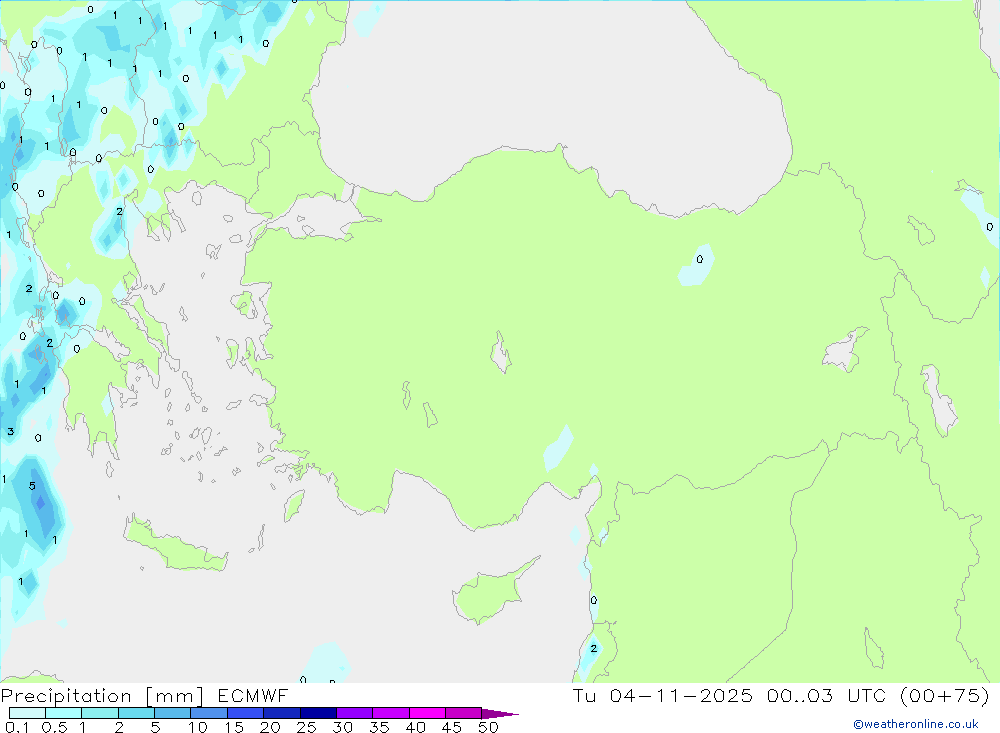Click the 2–5 mm legend color swatch
Viewport: 1000px width, 733px height.
click(x=136, y=713)
